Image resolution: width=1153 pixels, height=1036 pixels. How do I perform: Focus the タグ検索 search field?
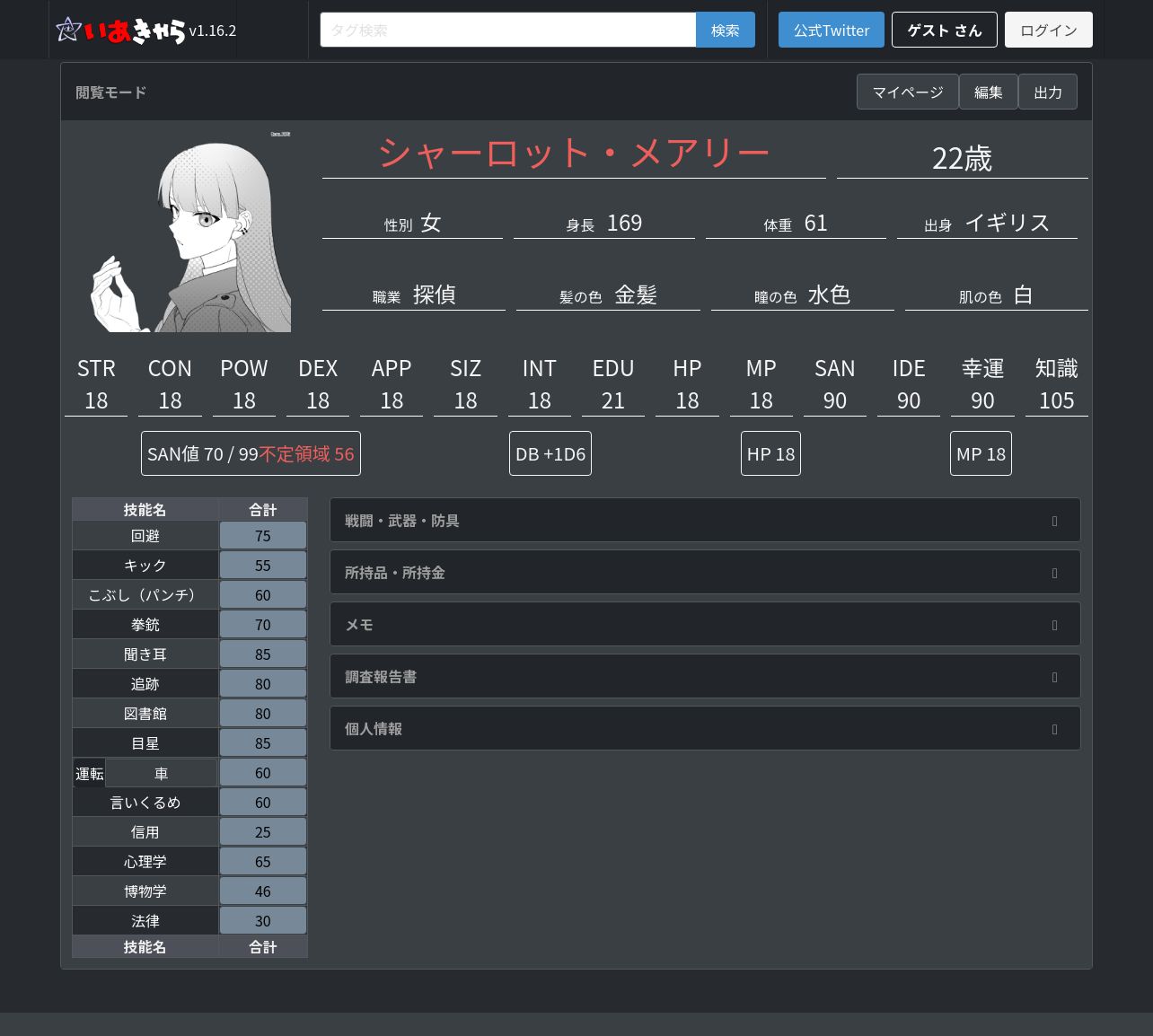coord(508,30)
